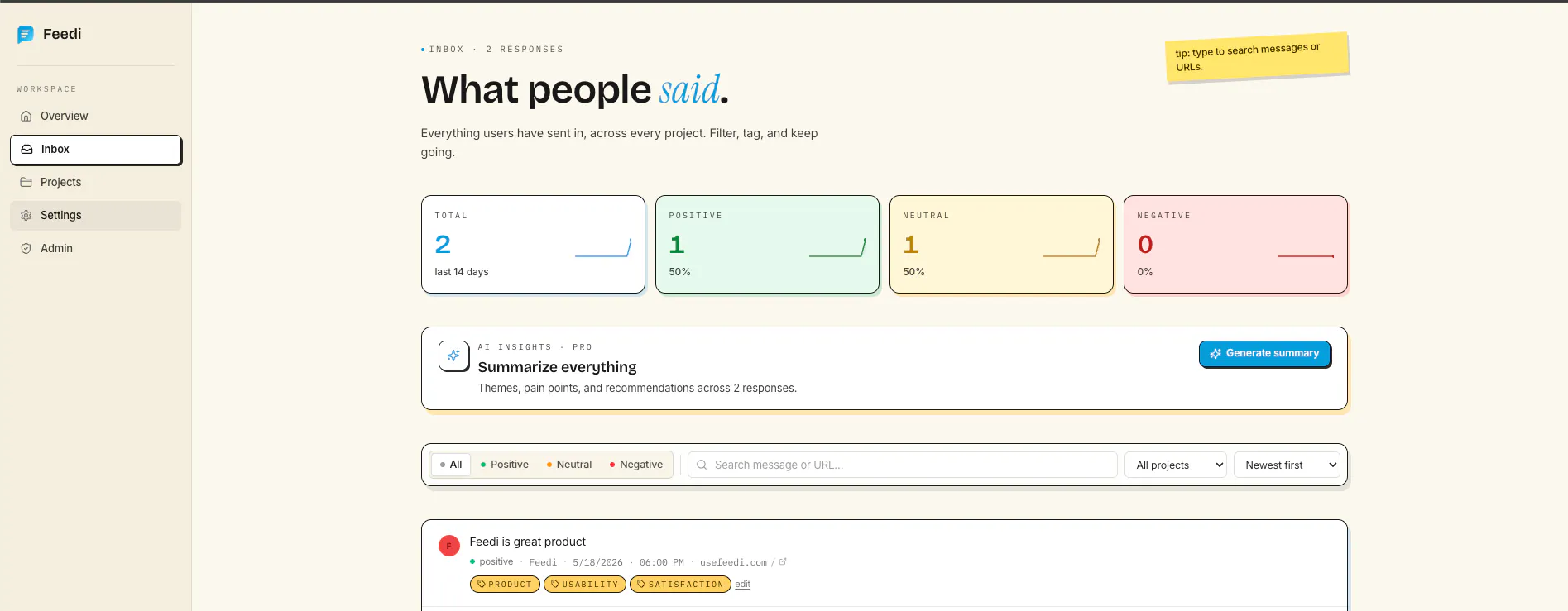Click the Admin shield icon
Image resolution: width=1568 pixels, height=611 pixels.
(26, 249)
